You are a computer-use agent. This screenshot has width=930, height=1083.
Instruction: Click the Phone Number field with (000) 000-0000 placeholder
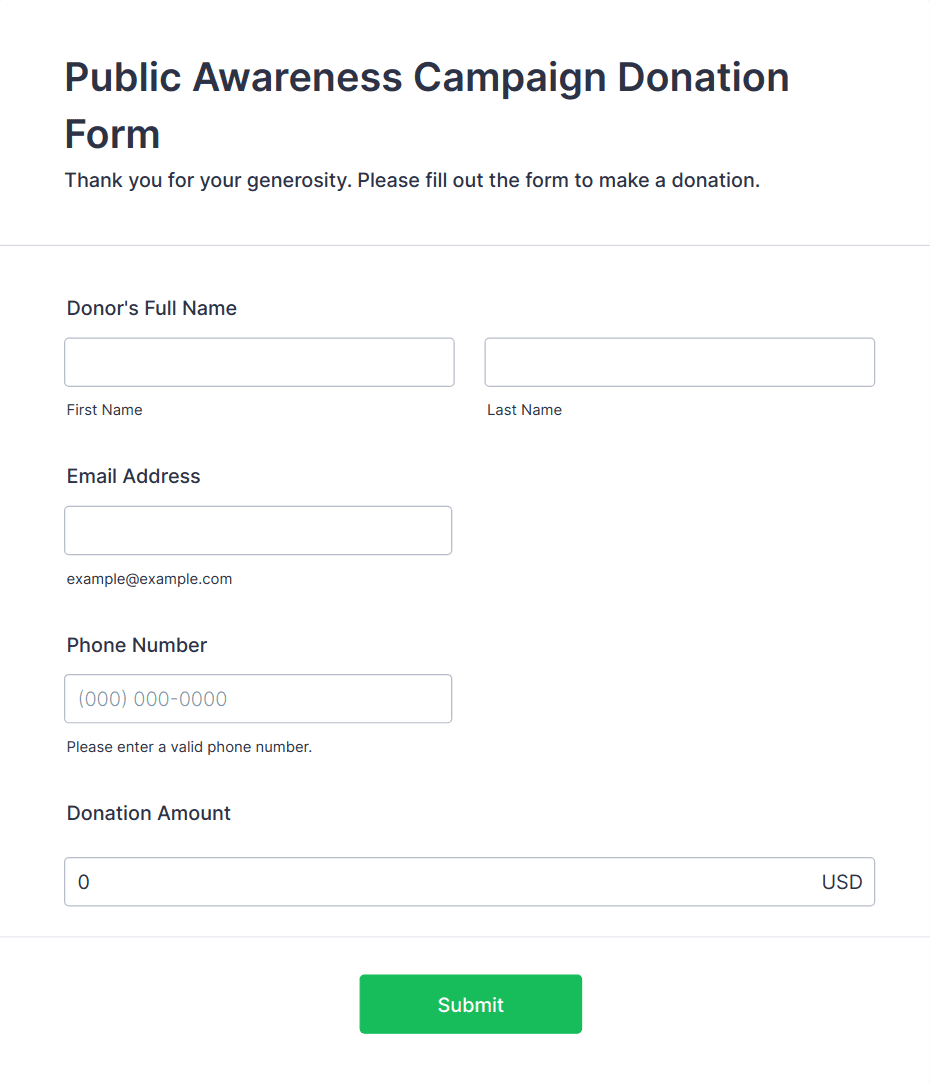tap(258, 699)
